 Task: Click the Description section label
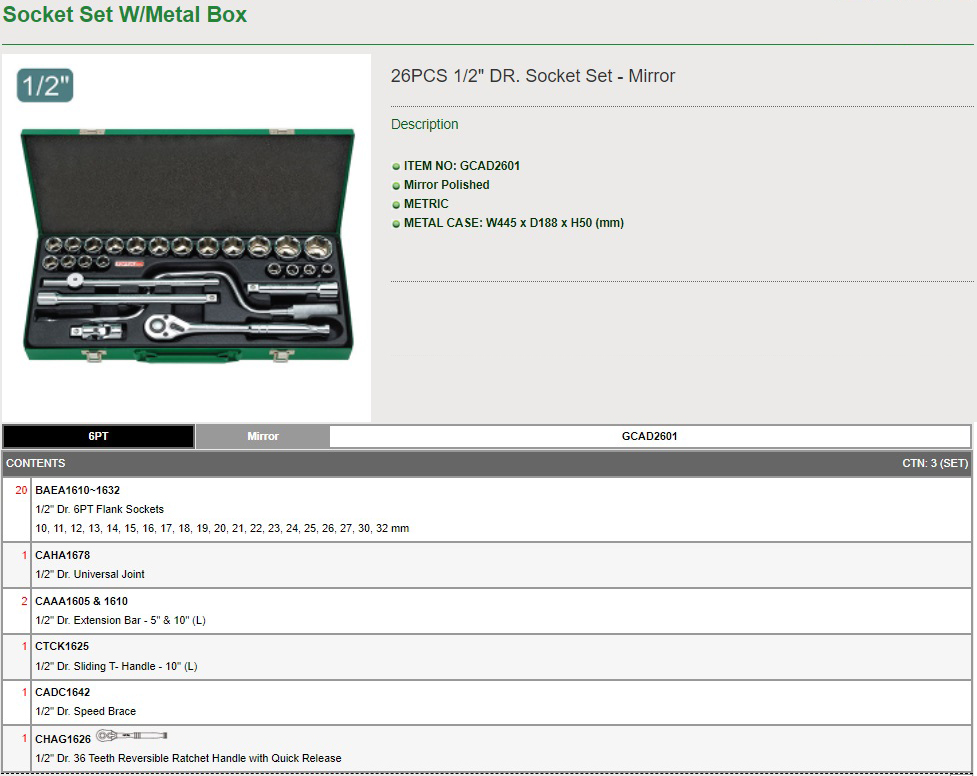click(424, 124)
